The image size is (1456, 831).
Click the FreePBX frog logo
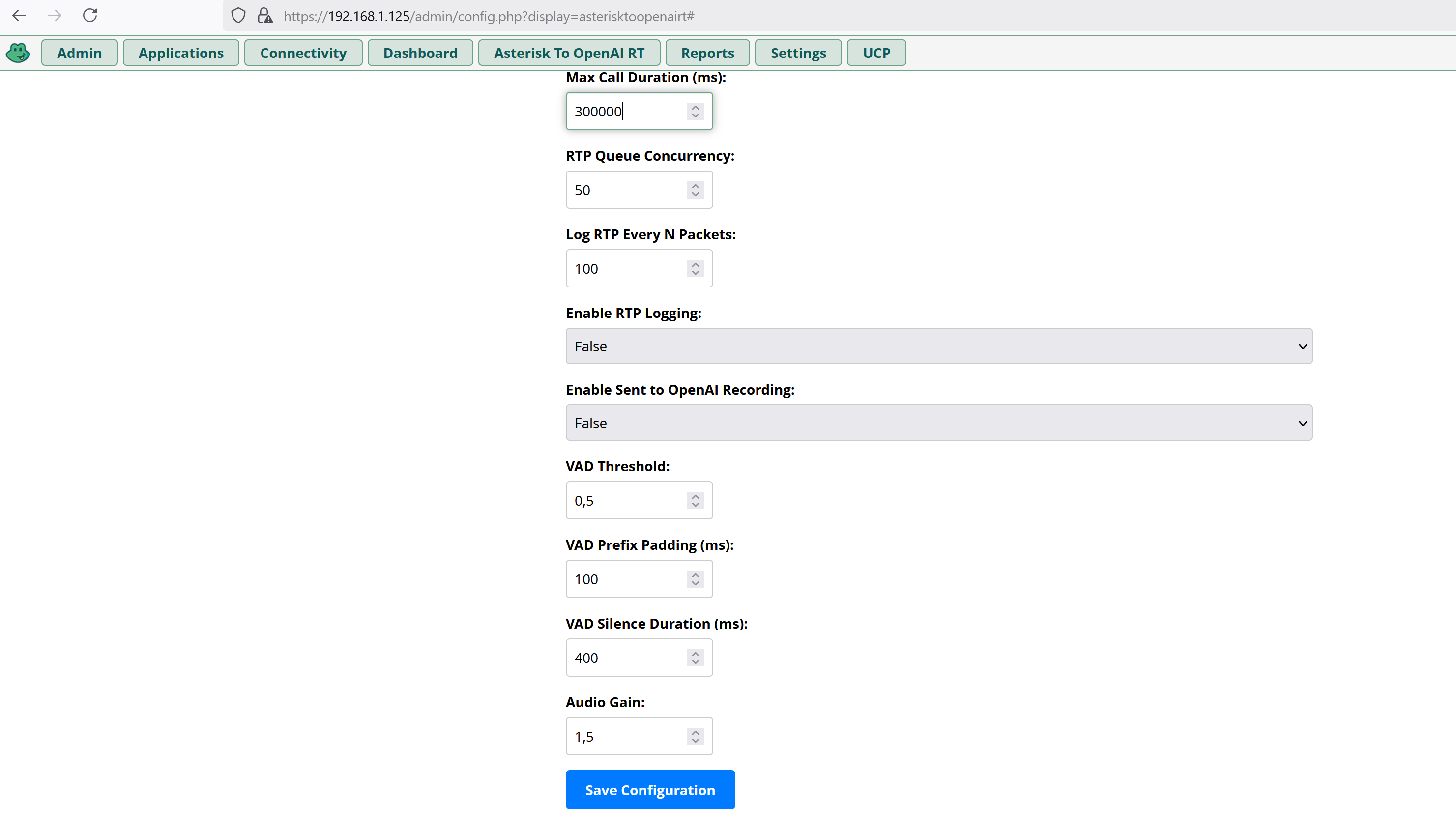[18, 53]
